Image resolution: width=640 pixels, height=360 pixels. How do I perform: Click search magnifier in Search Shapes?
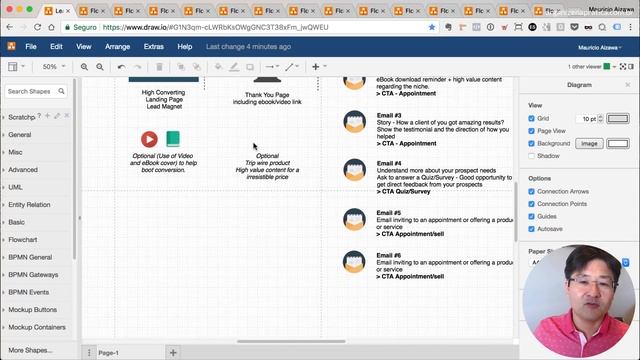point(61,91)
